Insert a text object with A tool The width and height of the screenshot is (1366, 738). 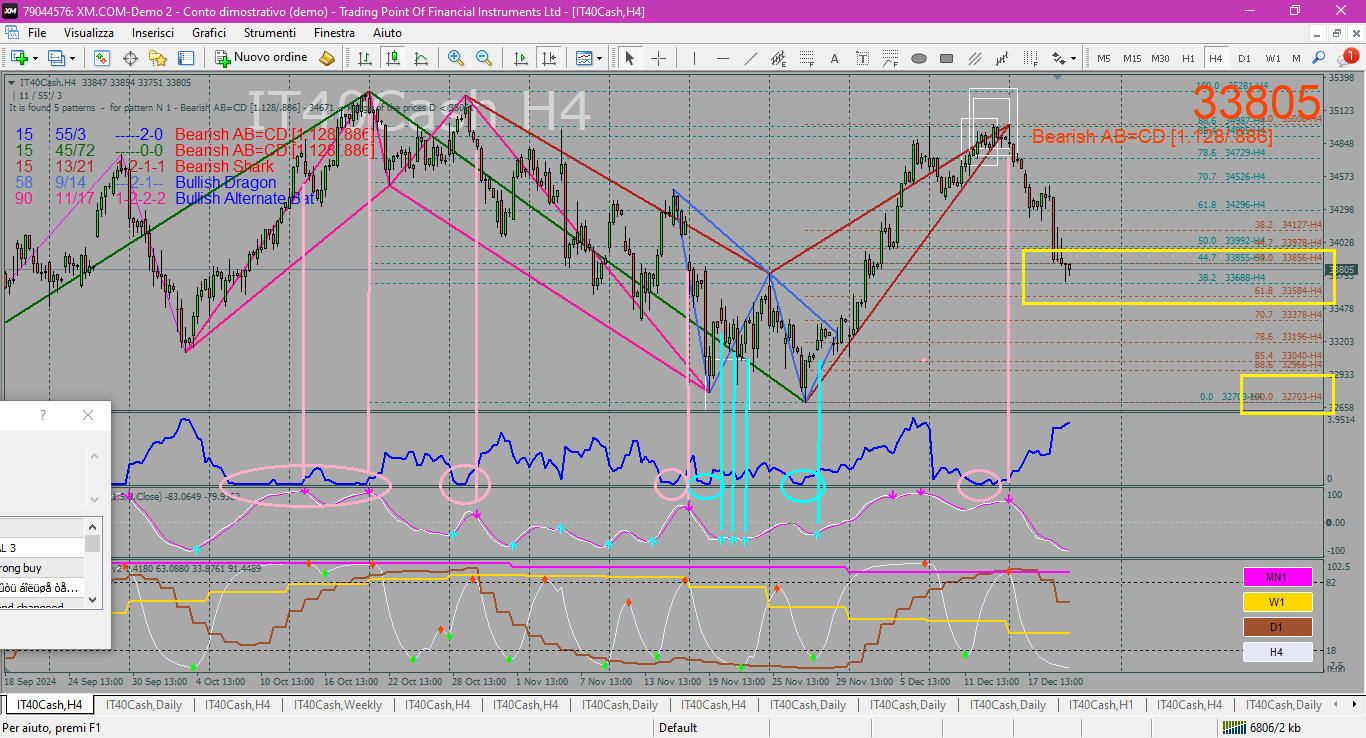[834, 58]
